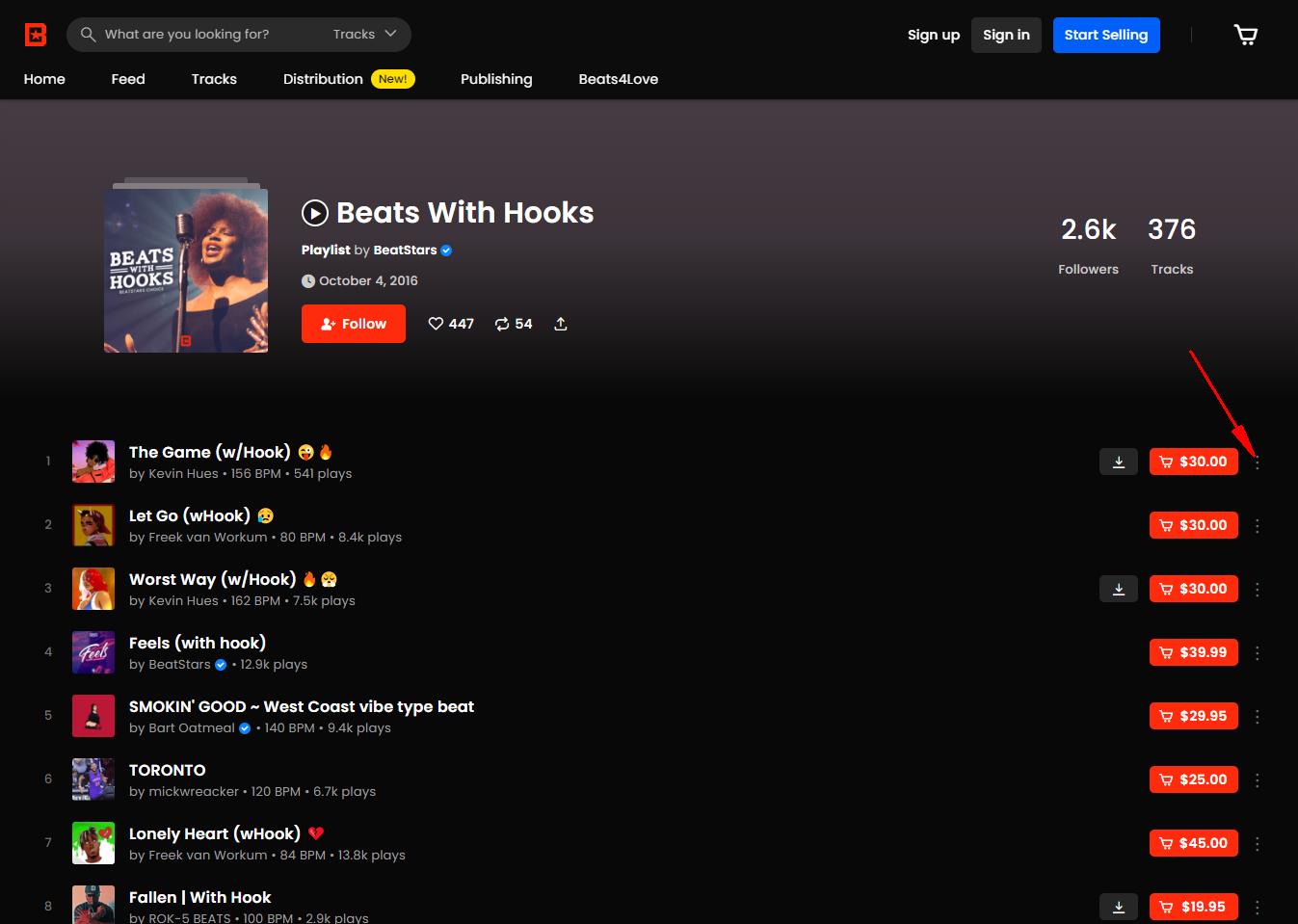Screen dimensions: 1298x924
Task: Repost the playlist via repost icon
Action: 502,324
